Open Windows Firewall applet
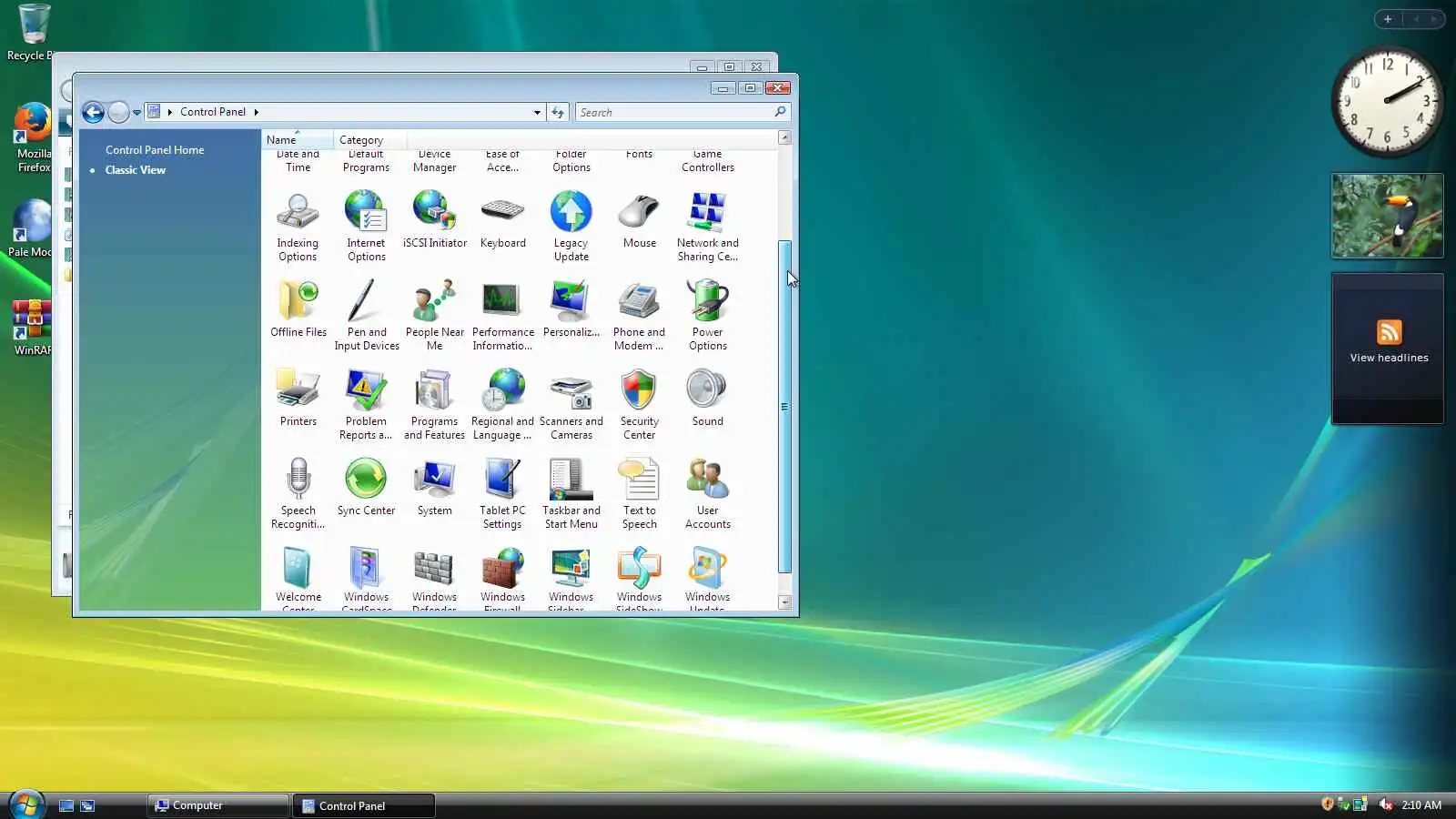 503,578
